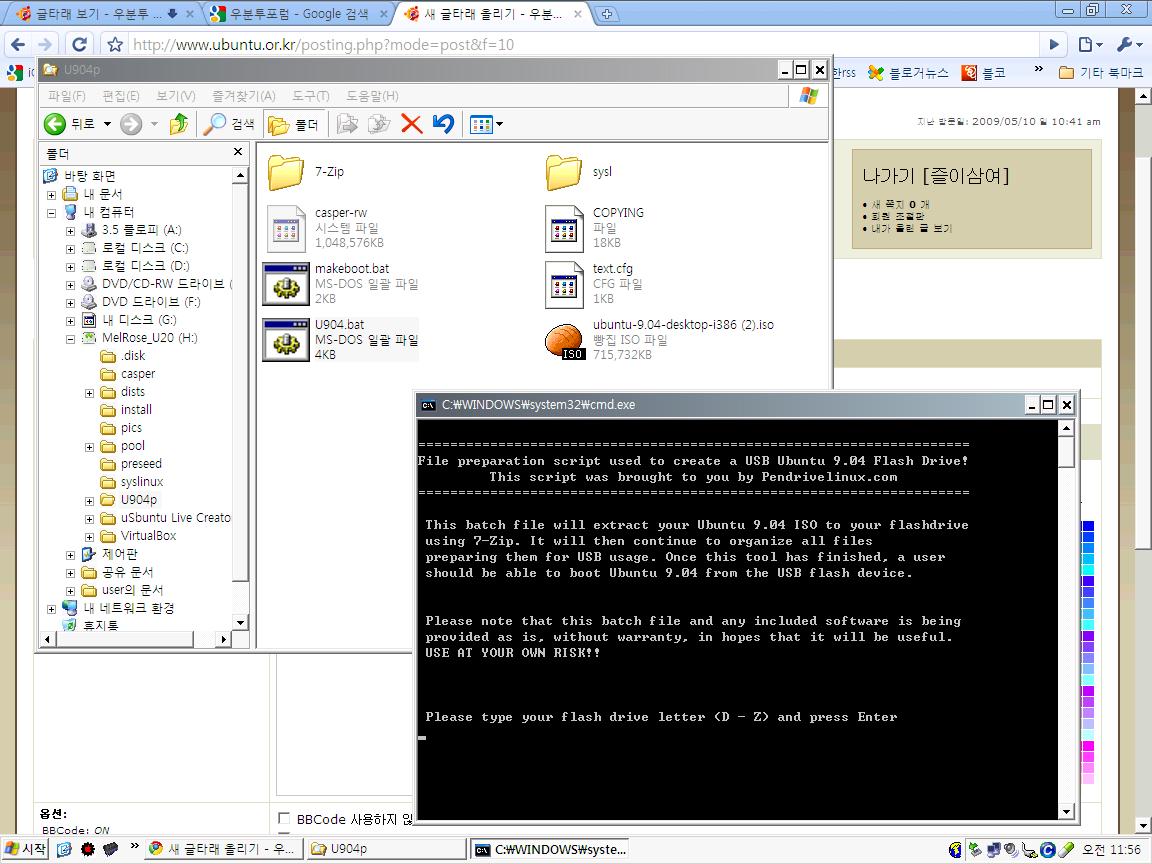The width and height of the screenshot is (1152, 864).
Task: Open the 도움말(H) menu in Explorer
Action: [372, 96]
